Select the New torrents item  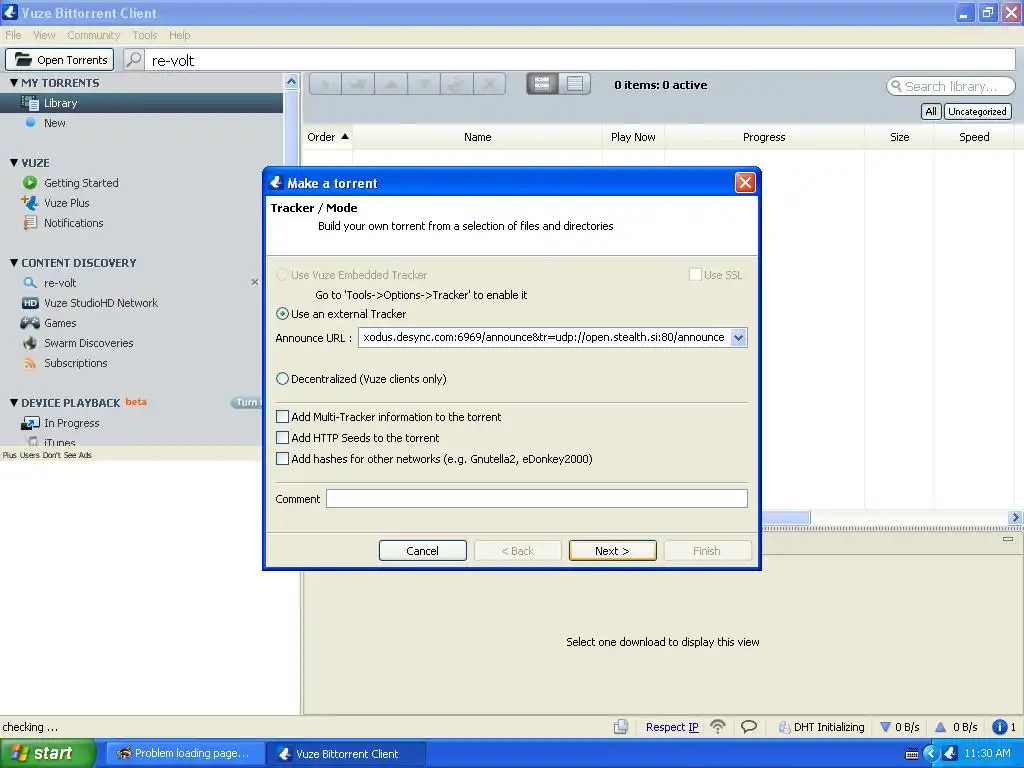click(54, 123)
